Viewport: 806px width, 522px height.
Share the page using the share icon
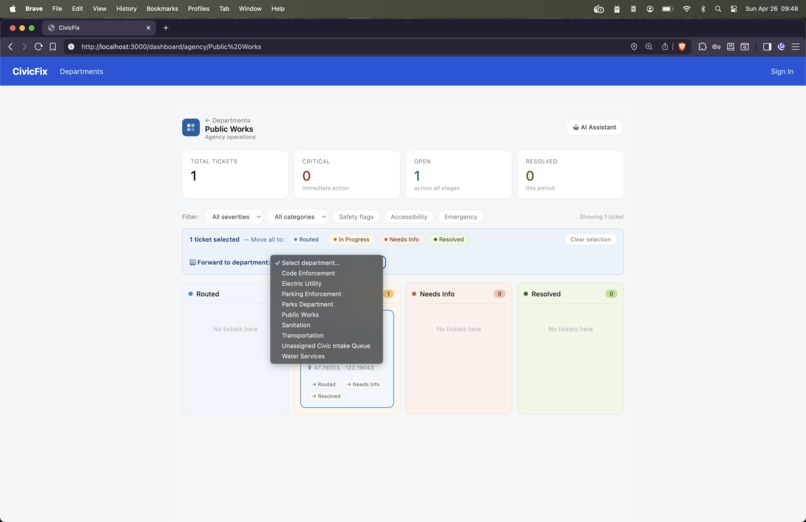pos(665,47)
